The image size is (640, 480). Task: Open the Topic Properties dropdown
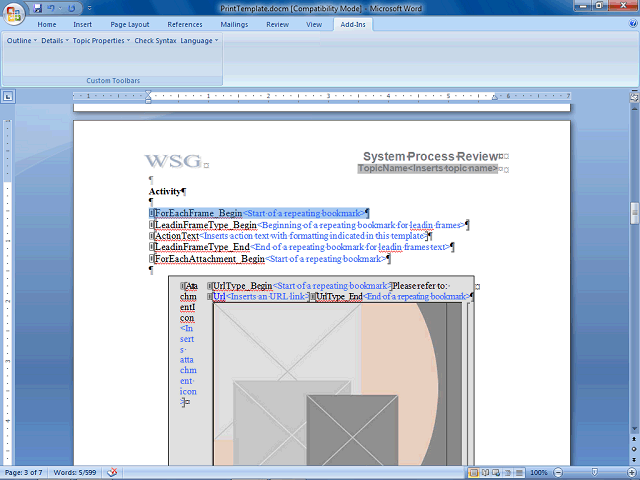(x=102, y=40)
